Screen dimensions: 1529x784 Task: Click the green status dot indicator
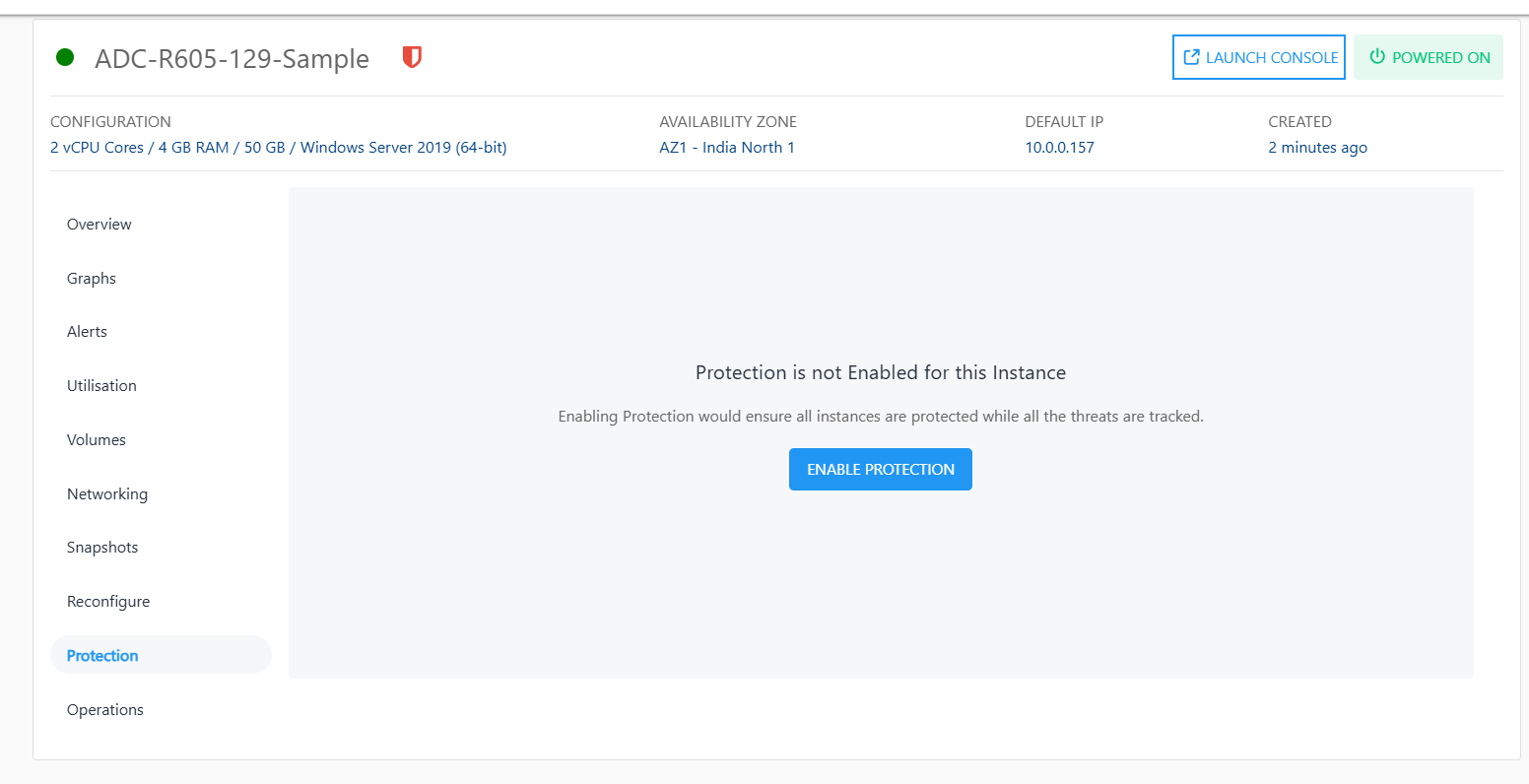point(64,57)
